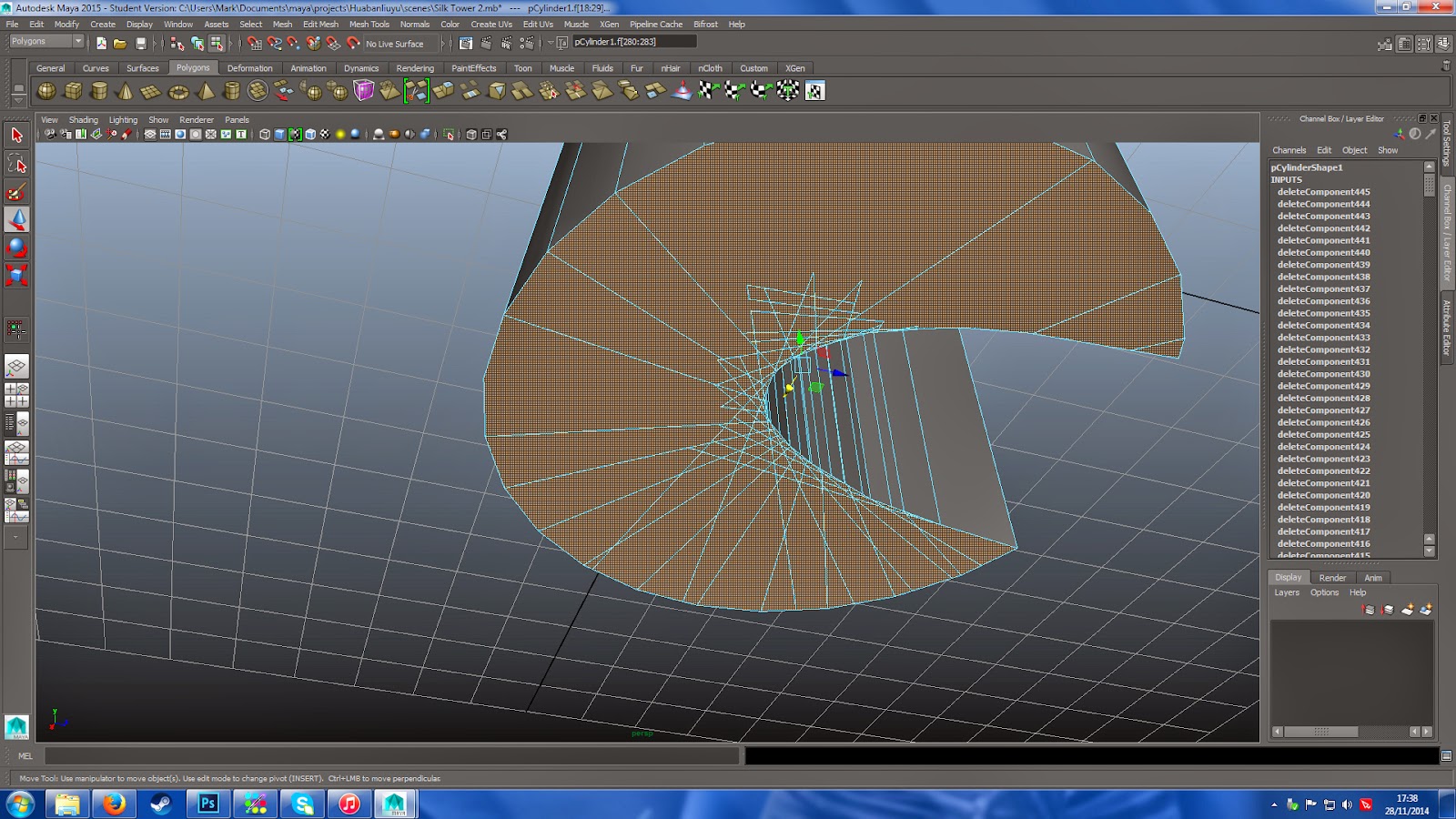Image resolution: width=1456 pixels, height=819 pixels.
Task: Choose the Paint Selection tool
Action: pos(16,192)
